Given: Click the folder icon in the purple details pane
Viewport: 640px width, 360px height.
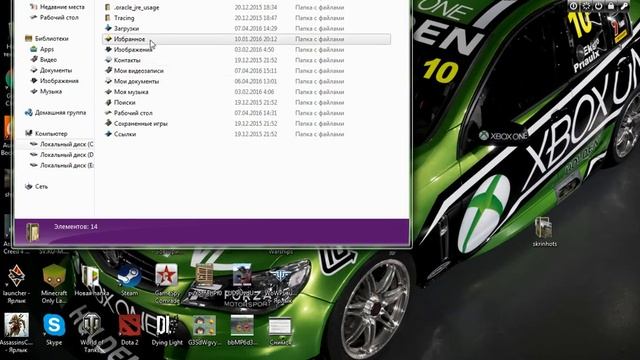Looking at the screenshot, I should [x=33, y=231].
